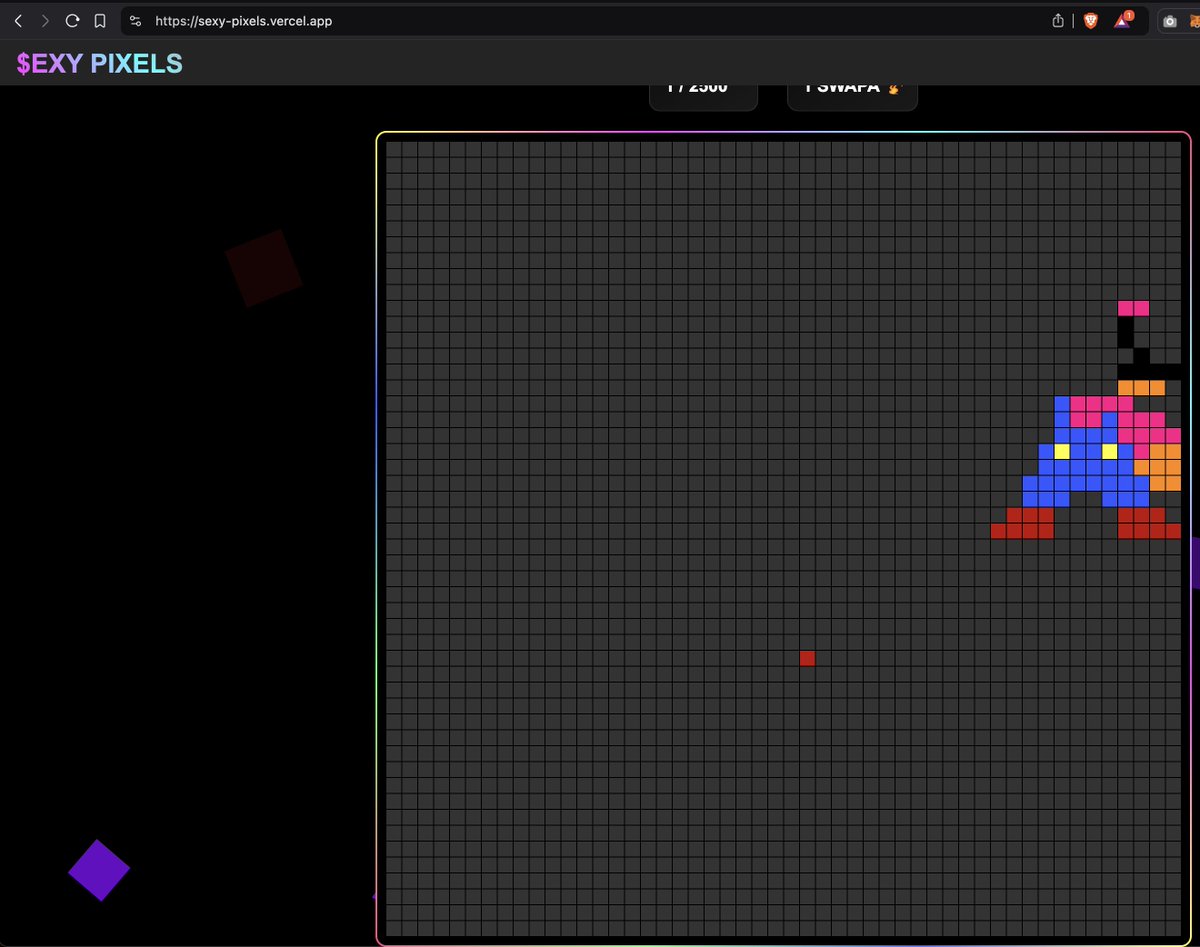Click the right pixel of top pink pair
Screen dimensions: 1200x947
click(x=1142, y=308)
